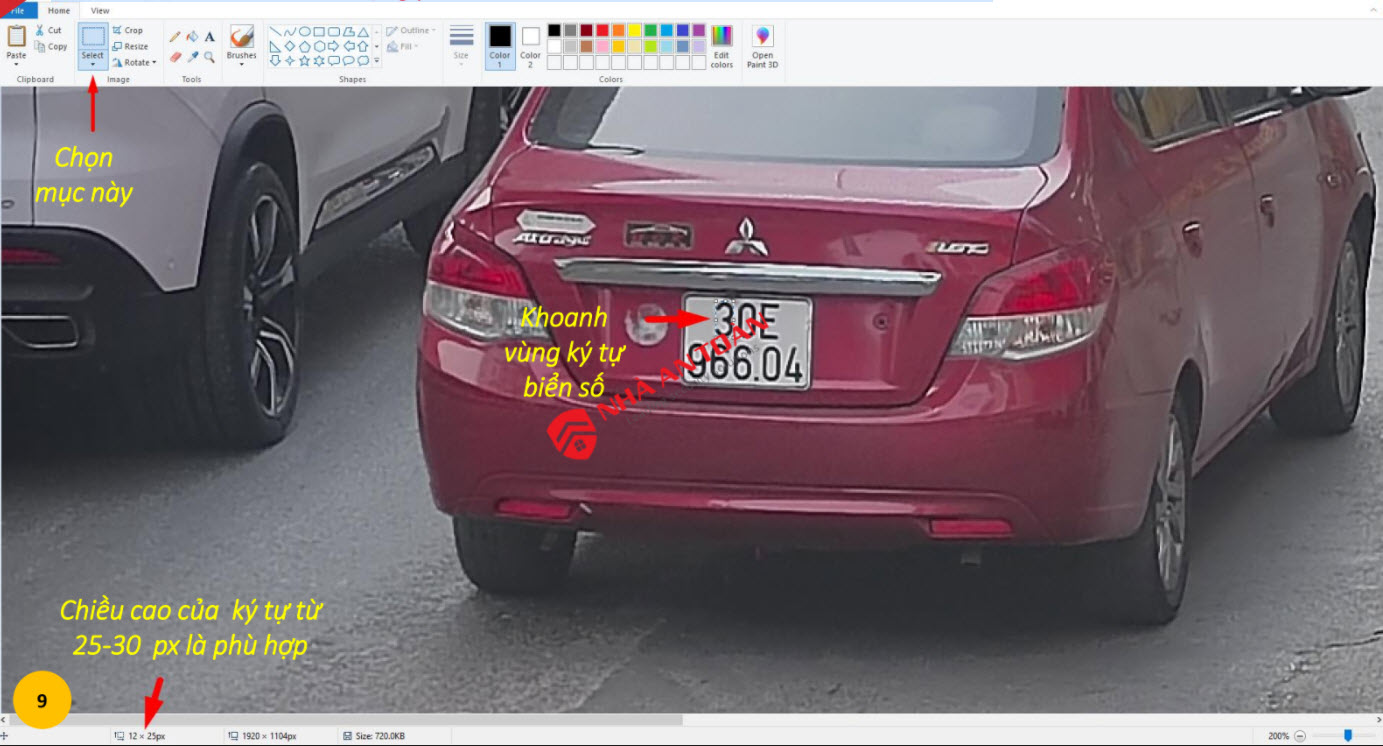
Task: Open Paint 3D
Action: click(x=762, y=47)
